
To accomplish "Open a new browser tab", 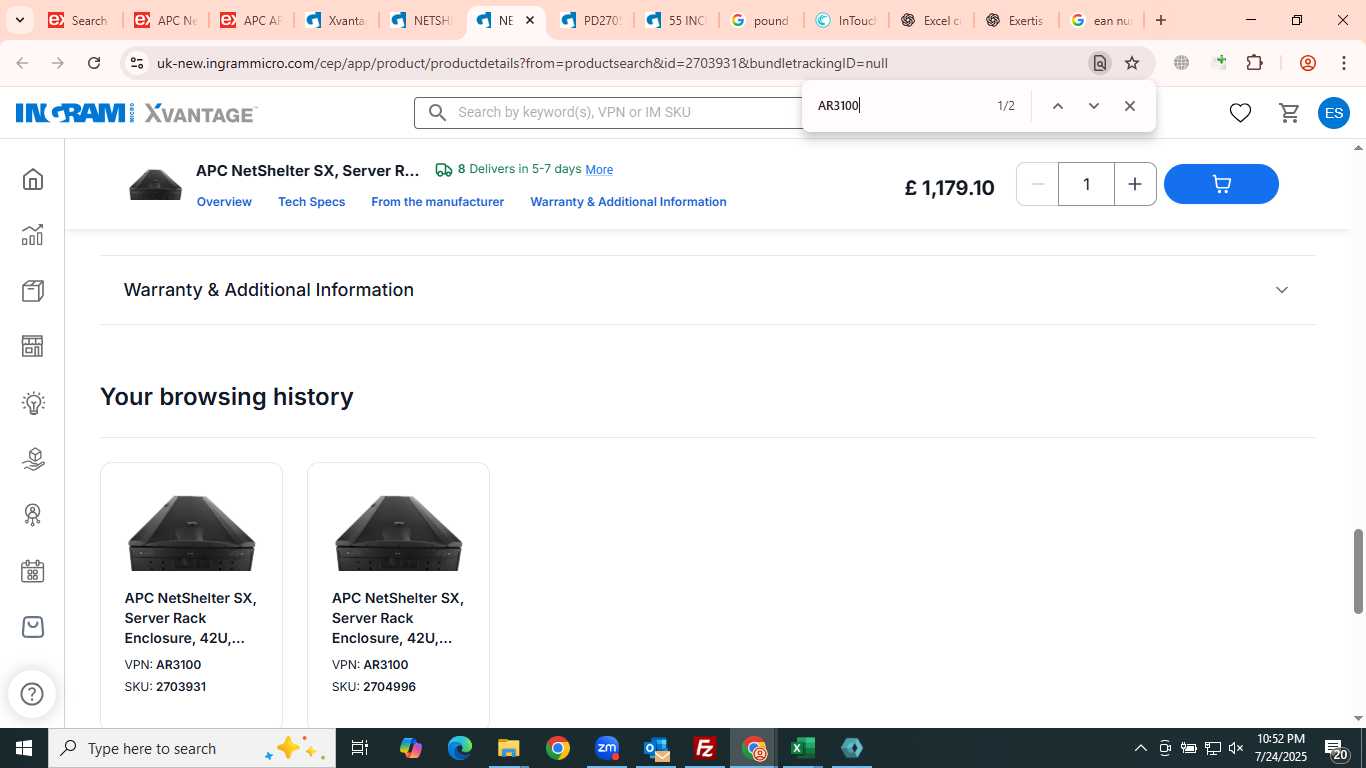I will pyautogui.click(x=1160, y=20).
